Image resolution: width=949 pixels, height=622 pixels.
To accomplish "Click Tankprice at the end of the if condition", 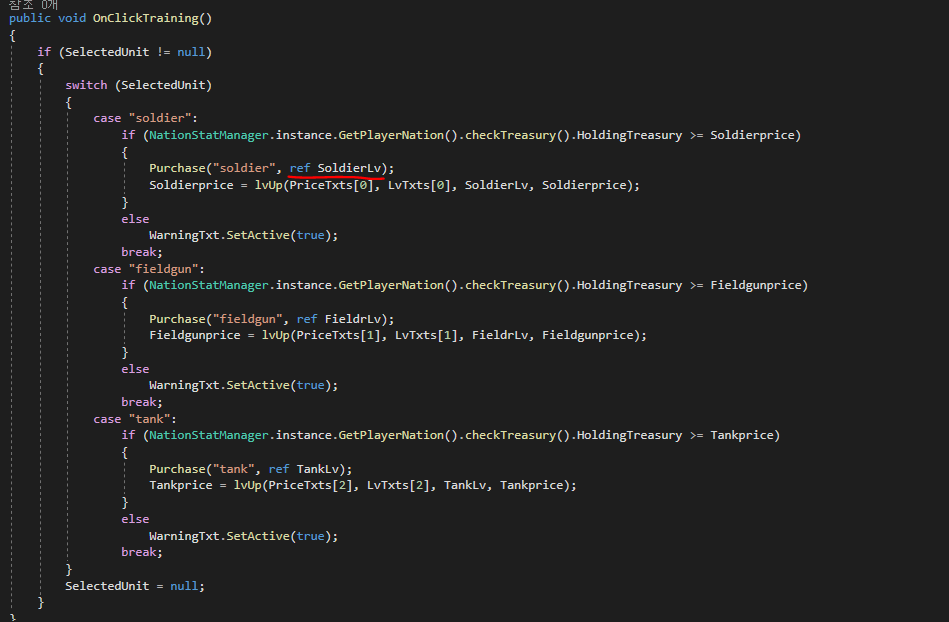I will click(742, 435).
